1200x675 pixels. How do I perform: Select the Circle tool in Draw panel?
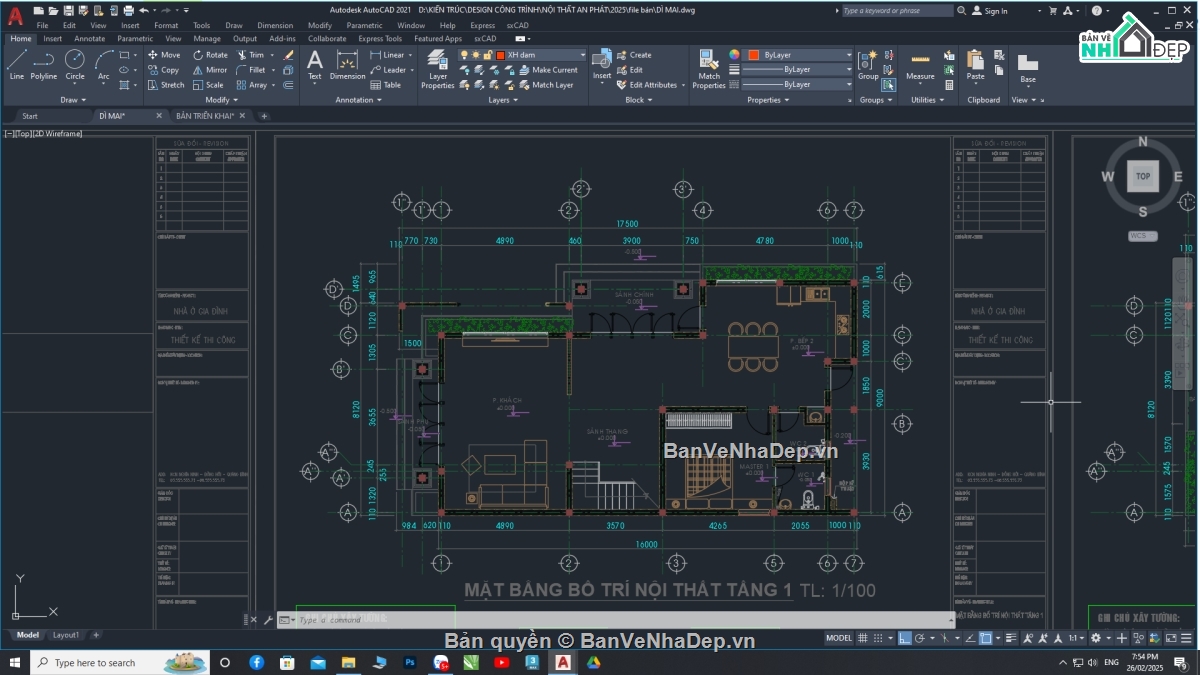click(x=75, y=63)
